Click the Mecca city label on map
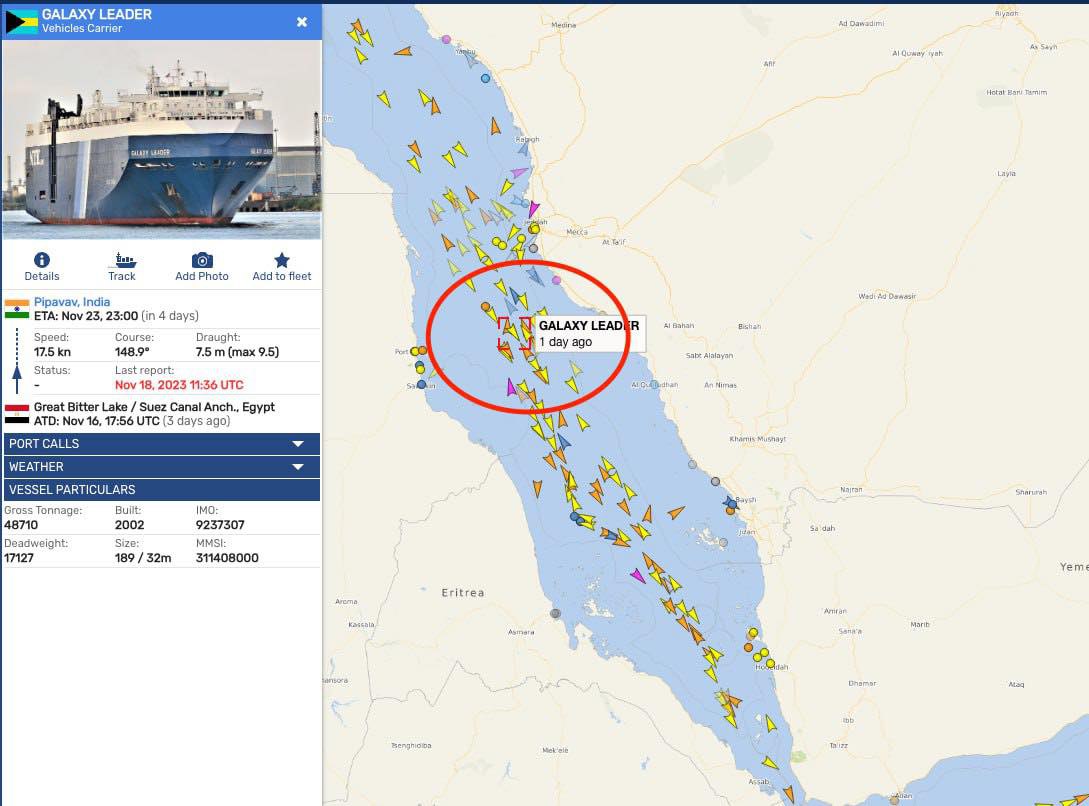This screenshot has height=806, width=1089. click(577, 232)
